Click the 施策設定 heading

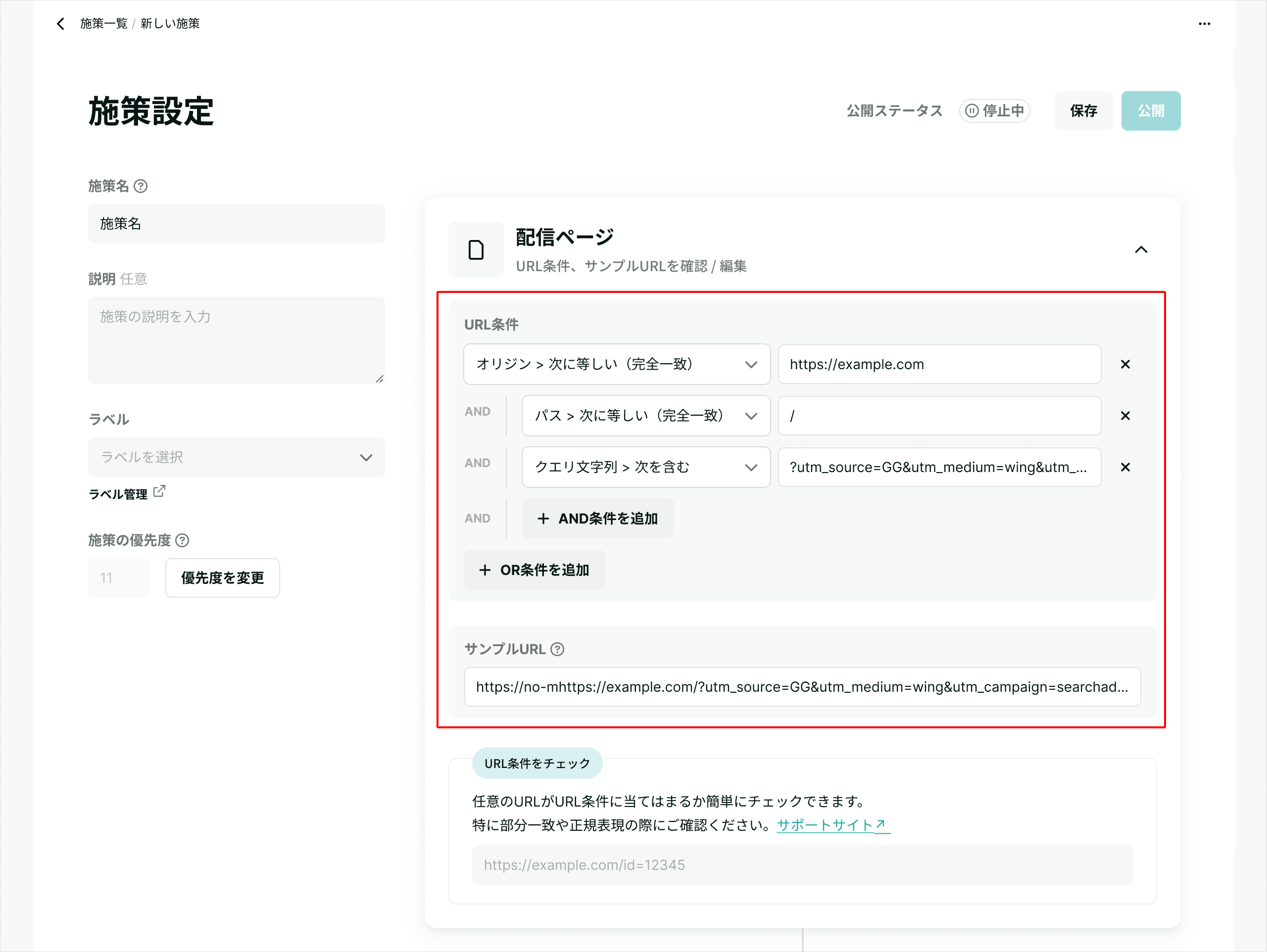(151, 111)
